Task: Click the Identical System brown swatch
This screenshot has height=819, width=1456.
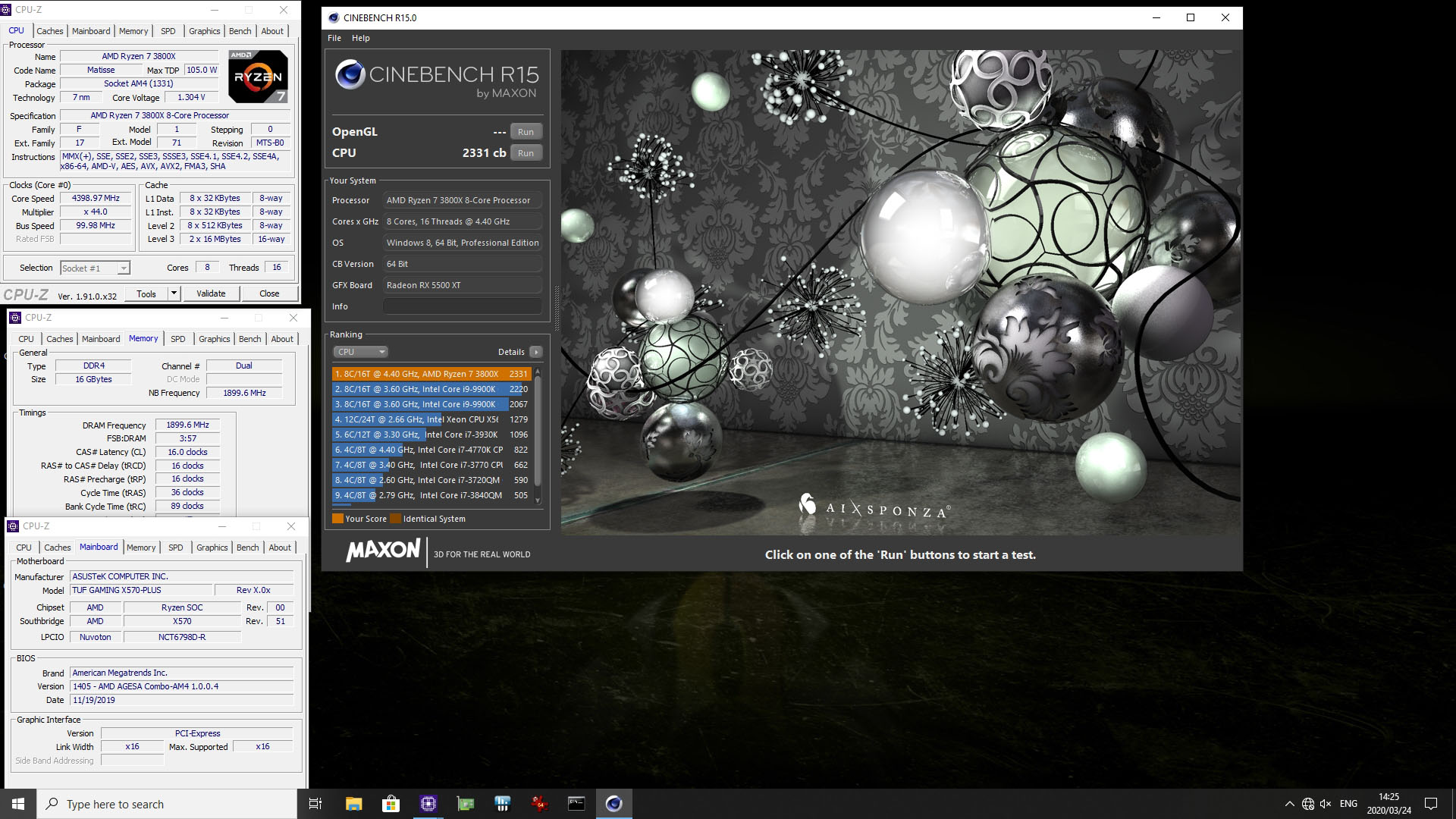Action: [x=395, y=519]
